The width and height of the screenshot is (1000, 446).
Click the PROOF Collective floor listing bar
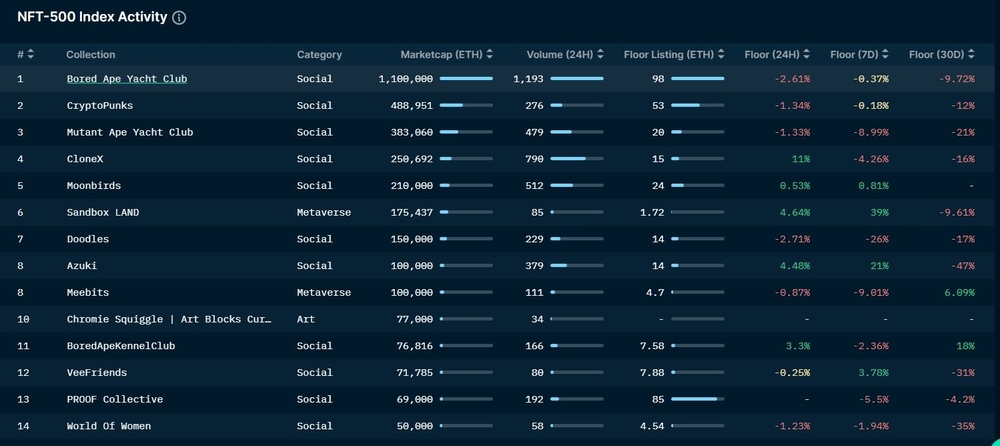698,399
